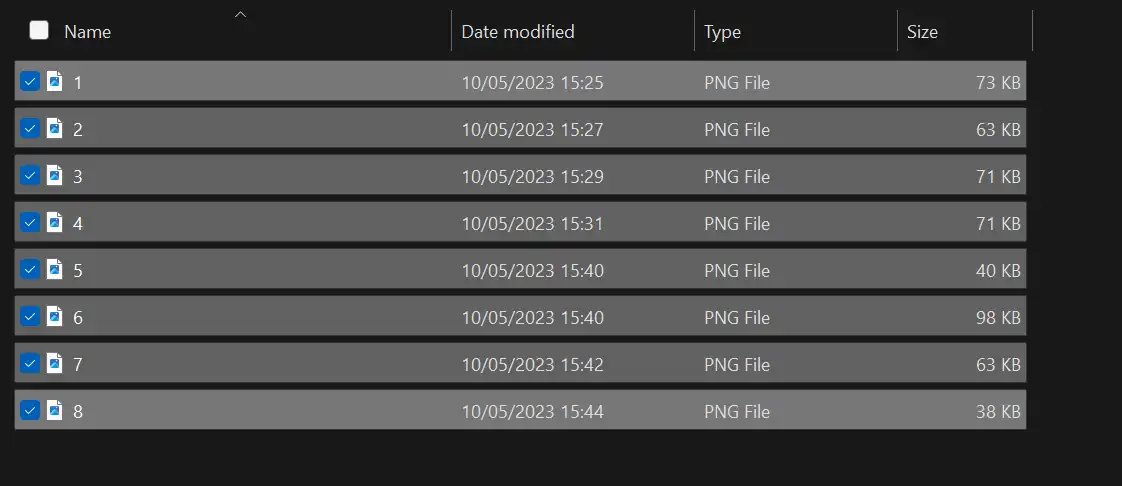Click the PNG icon of file 2

pos(54,128)
